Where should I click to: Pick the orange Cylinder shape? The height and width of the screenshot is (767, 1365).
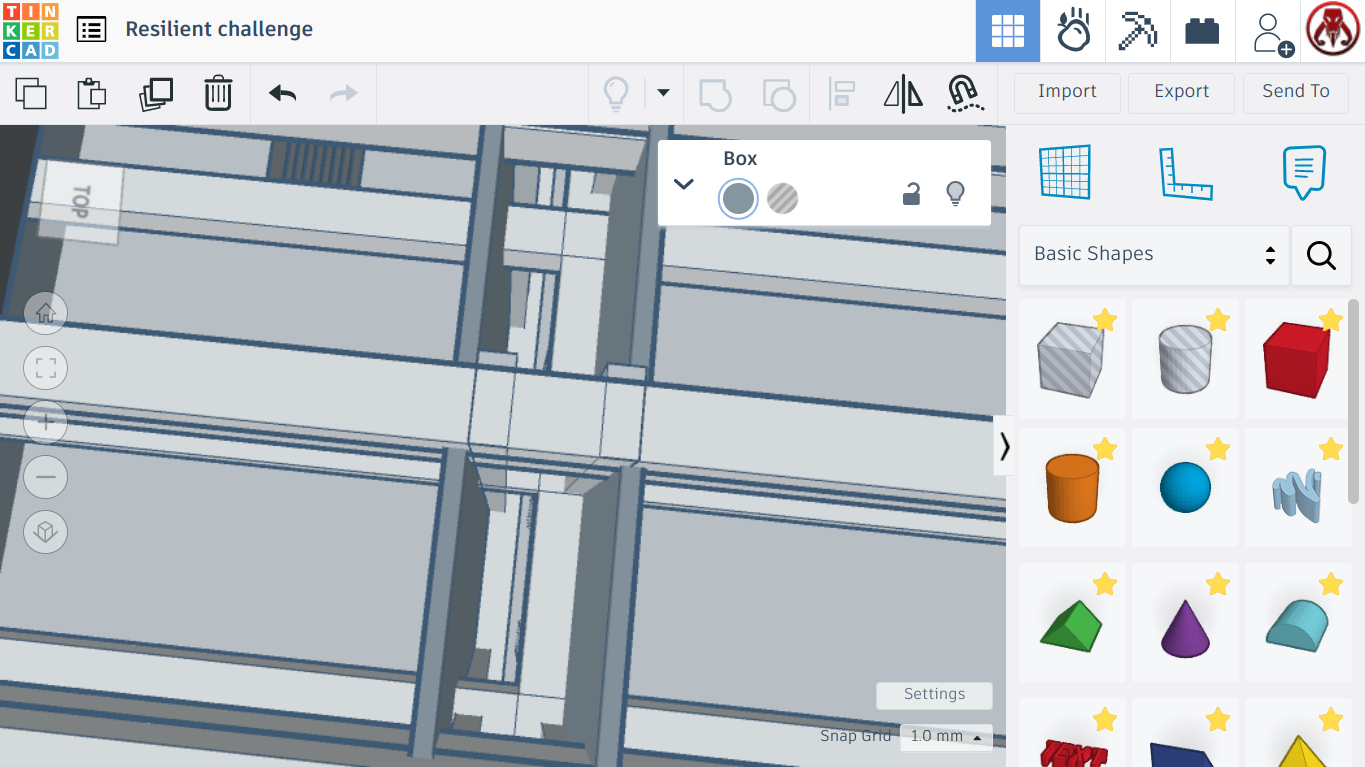pyautogui.click(x=1072, y=488)
